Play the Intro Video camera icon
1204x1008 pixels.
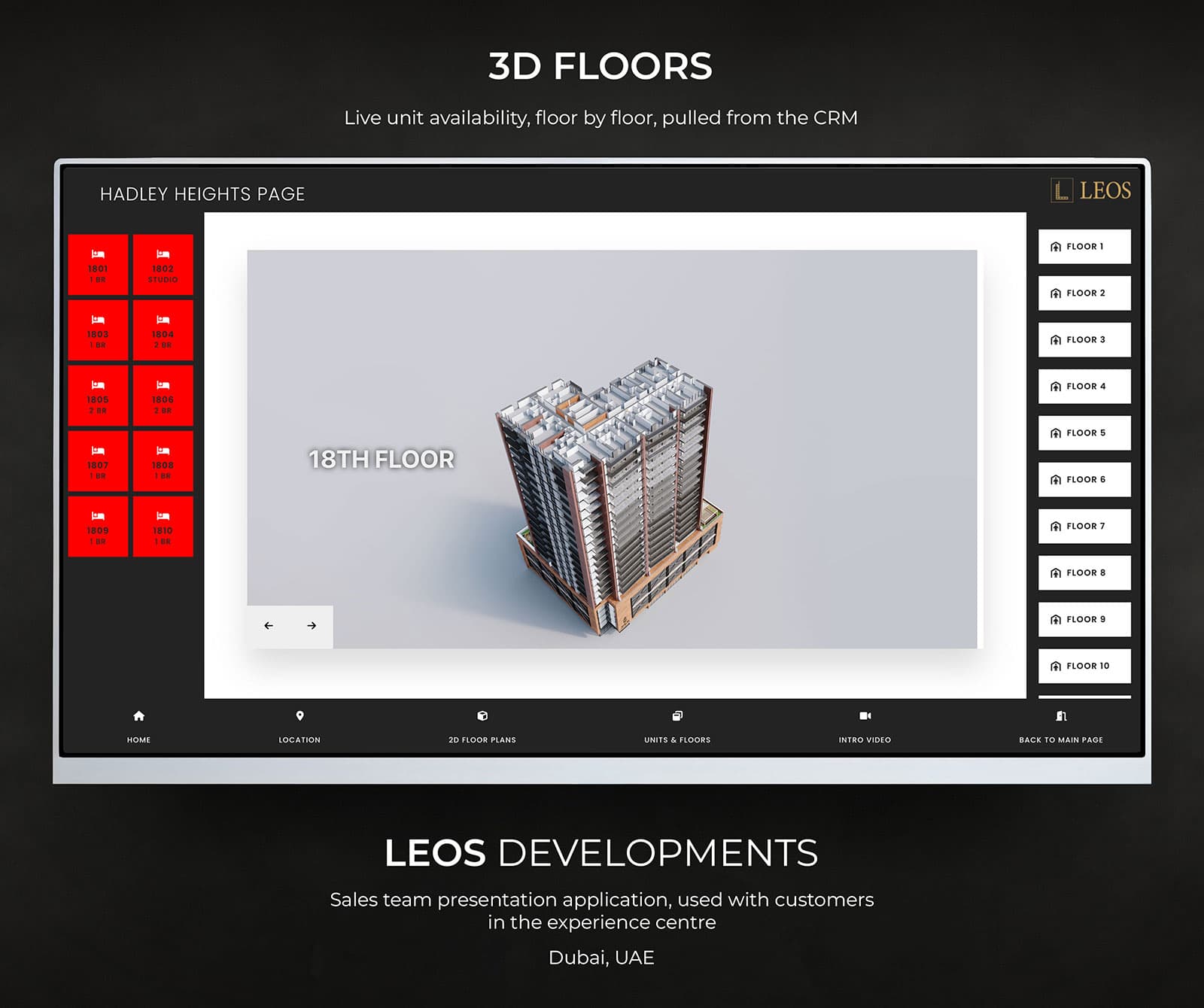(865, 716)
